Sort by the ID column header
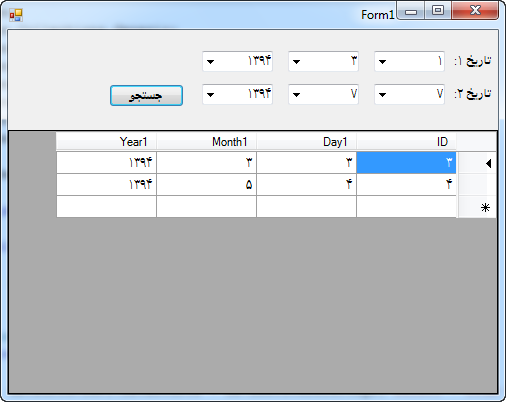This screenshot has width=506, height=402. pos(406,142)
